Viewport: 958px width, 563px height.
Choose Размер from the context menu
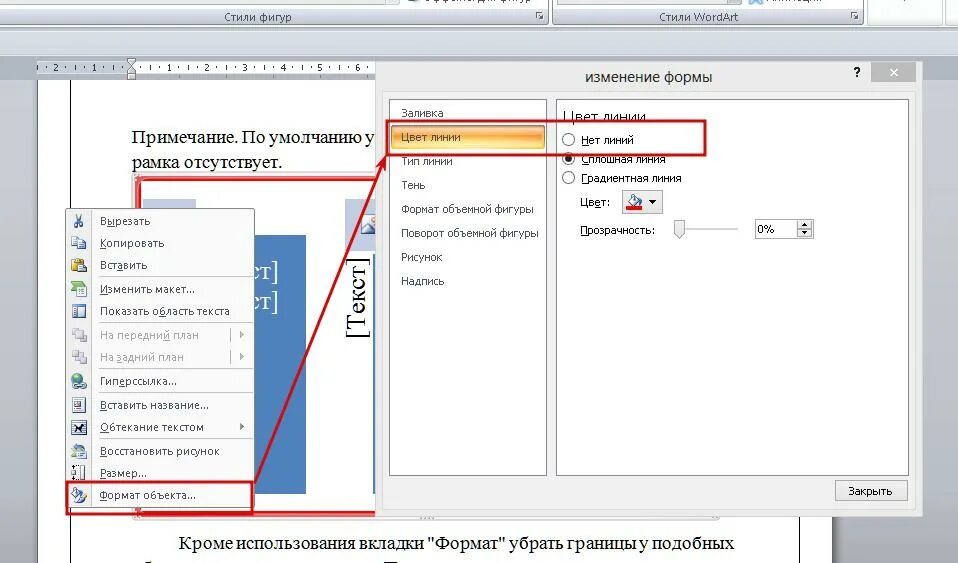coord(160,473)
